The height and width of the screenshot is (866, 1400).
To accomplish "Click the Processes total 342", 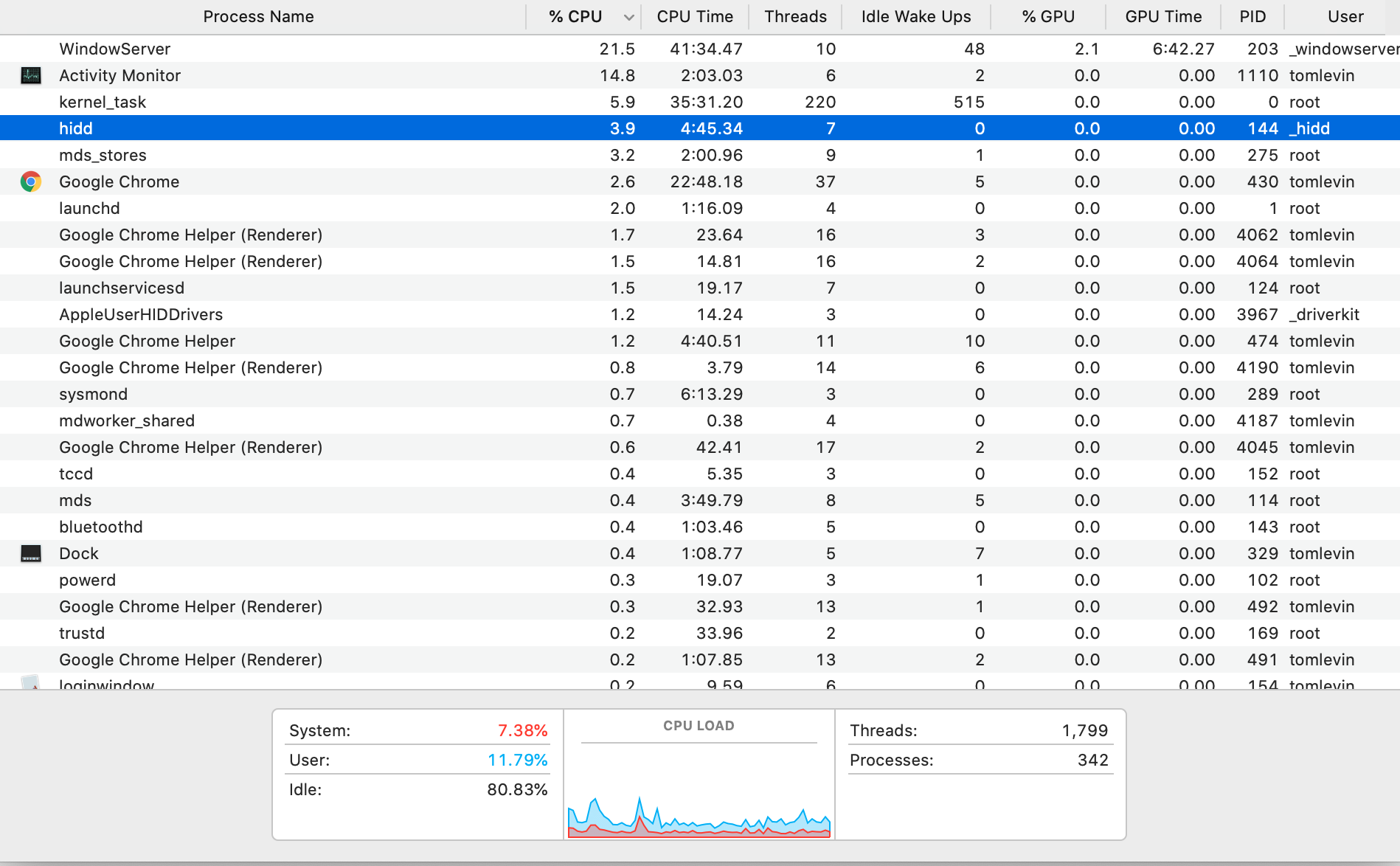I will (x=1093, y=760).
